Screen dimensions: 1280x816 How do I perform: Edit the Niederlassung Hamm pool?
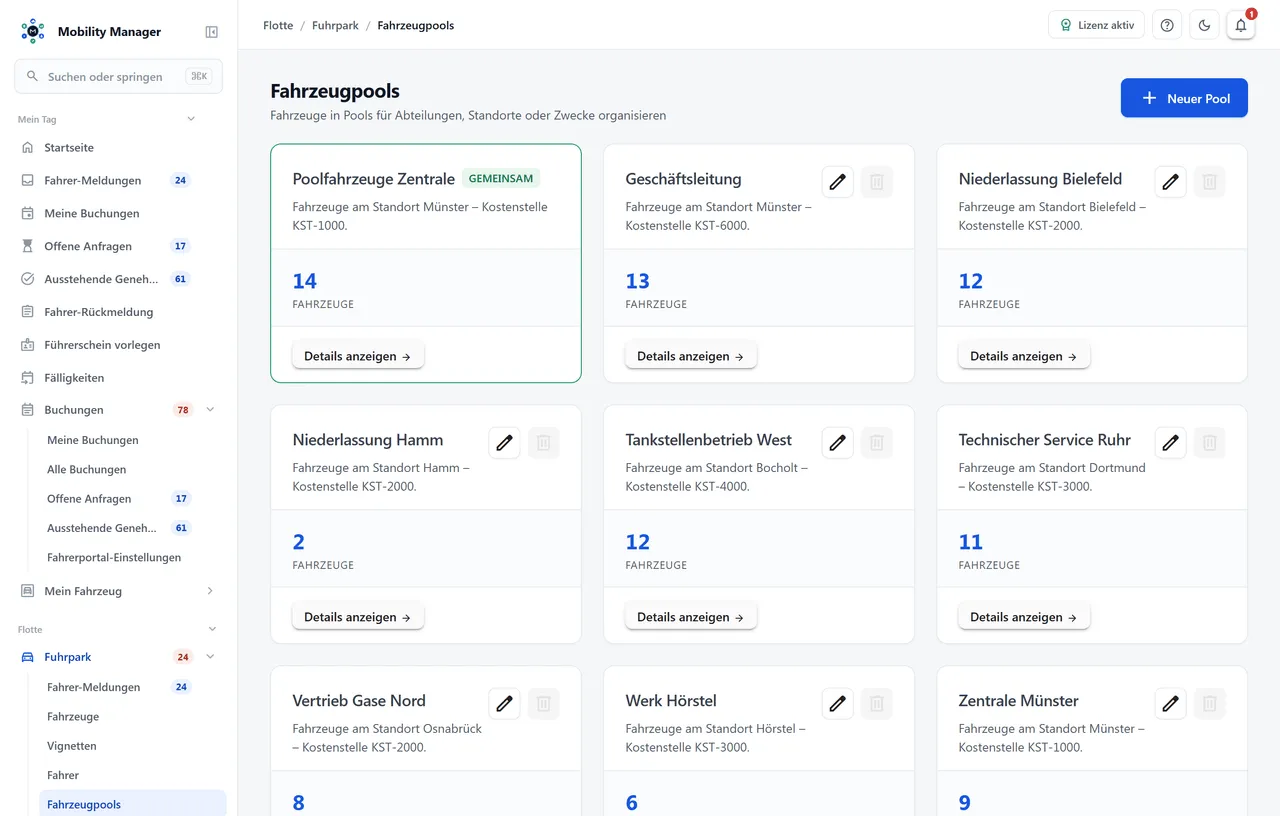505,443
